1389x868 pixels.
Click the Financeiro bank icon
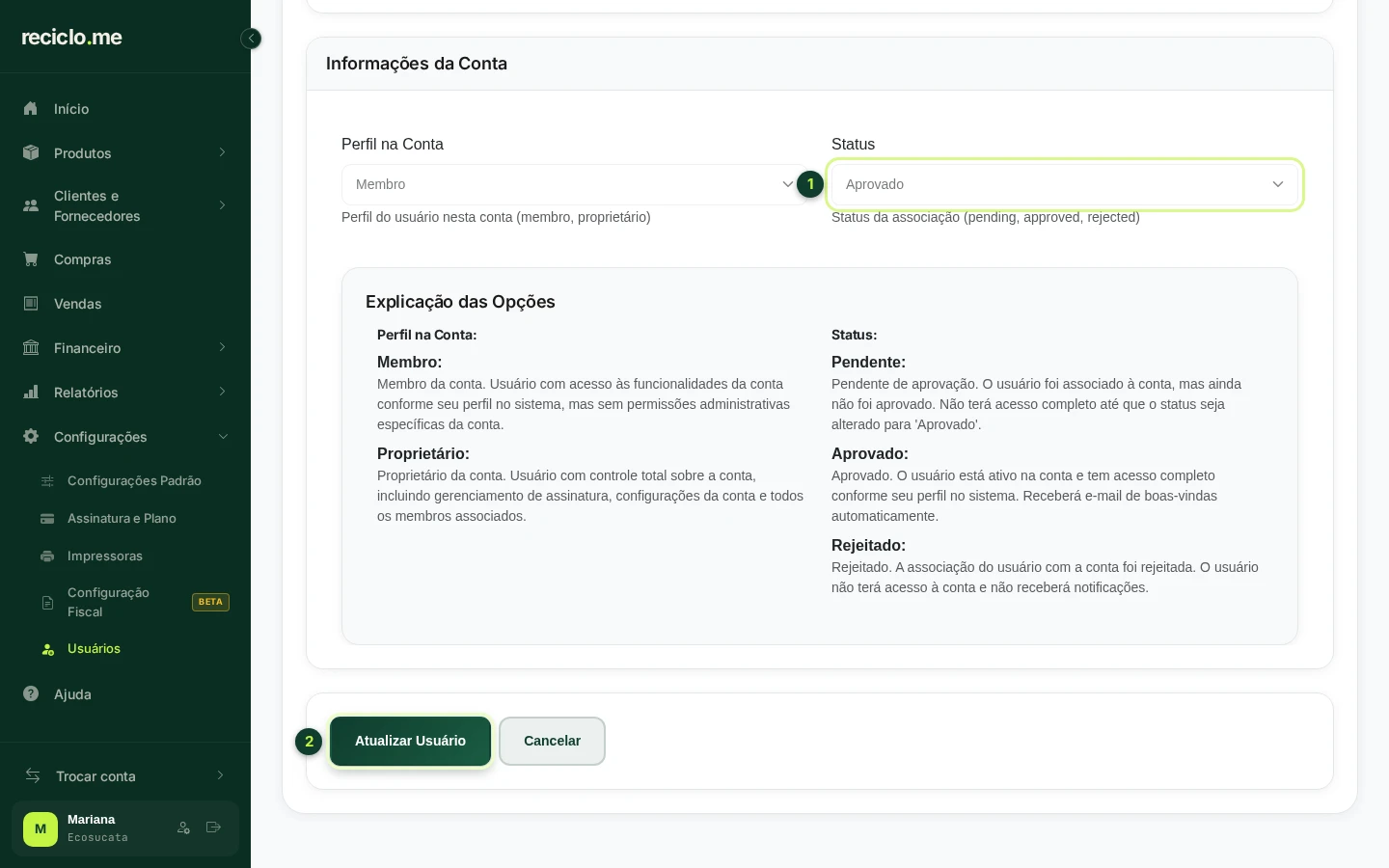pyautogui.click(x=31, y=348)
